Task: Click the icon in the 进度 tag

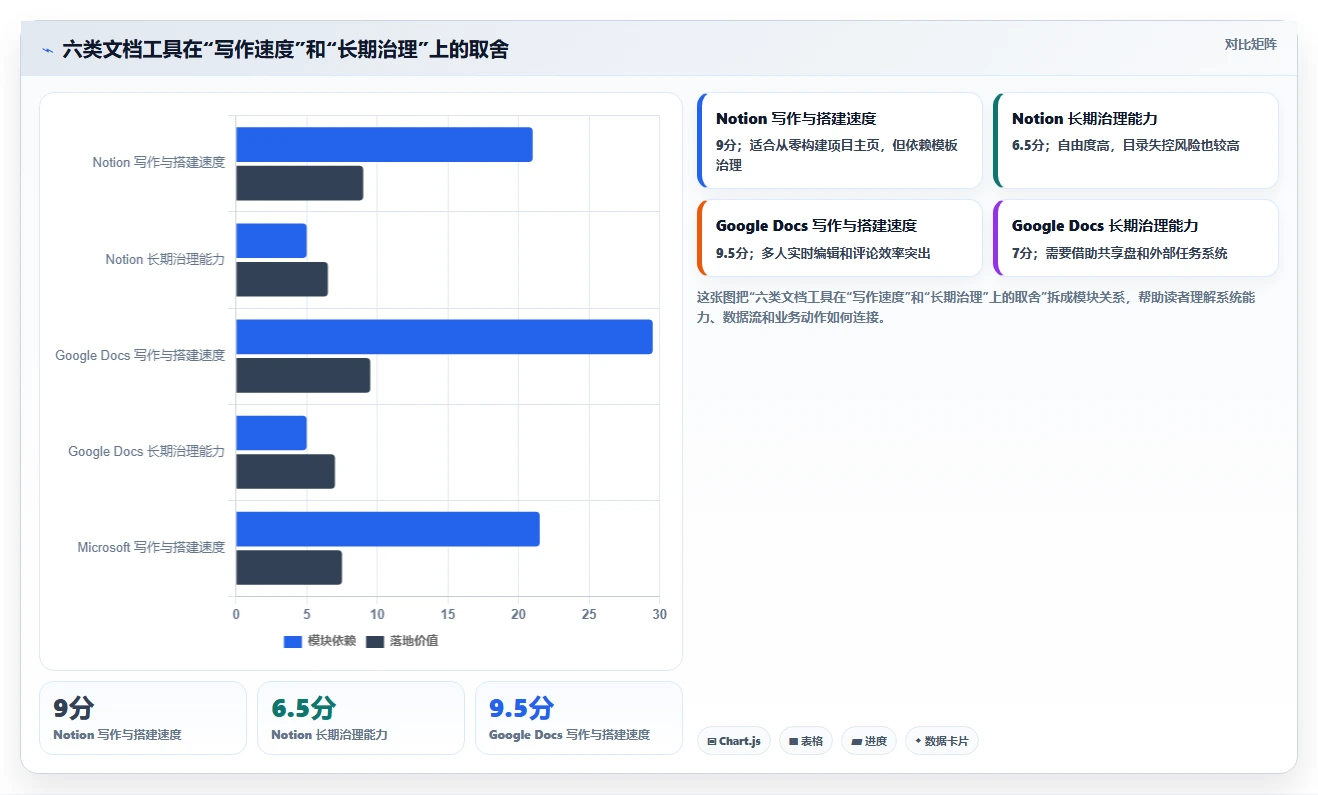Action: click(x=856, y=742)
